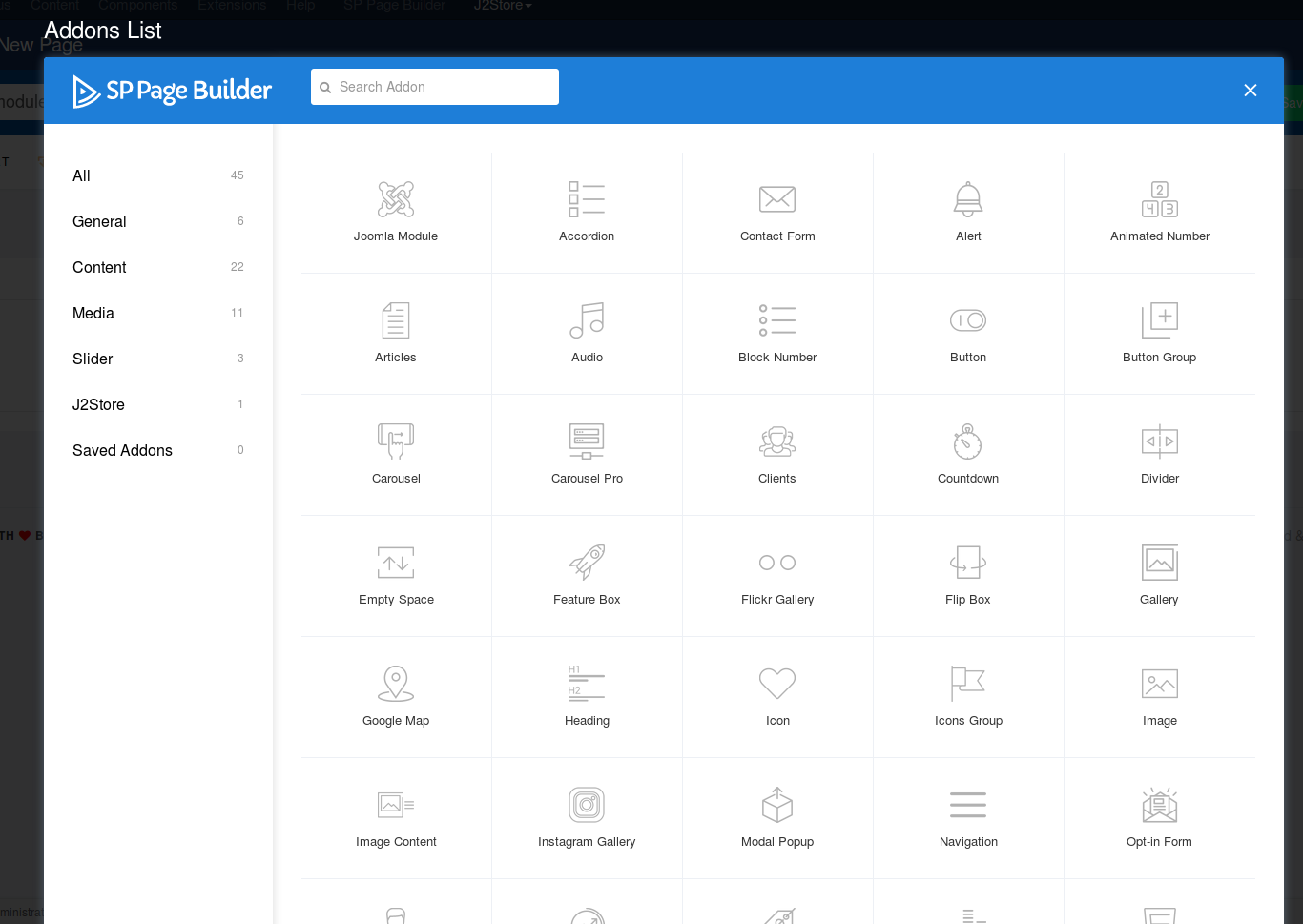
Task: Insert the Heading addon
Action: 587,697
